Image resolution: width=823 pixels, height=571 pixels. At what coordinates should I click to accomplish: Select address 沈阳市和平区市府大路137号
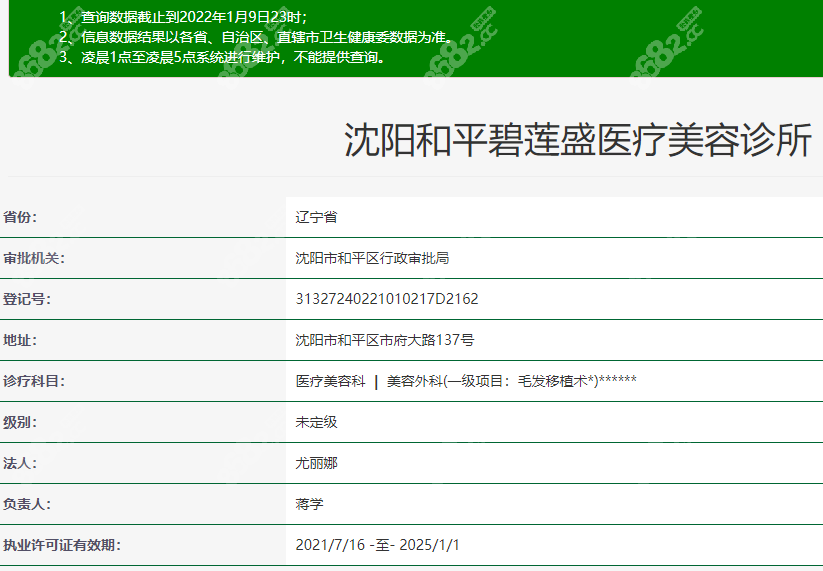click(x=385, y=340)
